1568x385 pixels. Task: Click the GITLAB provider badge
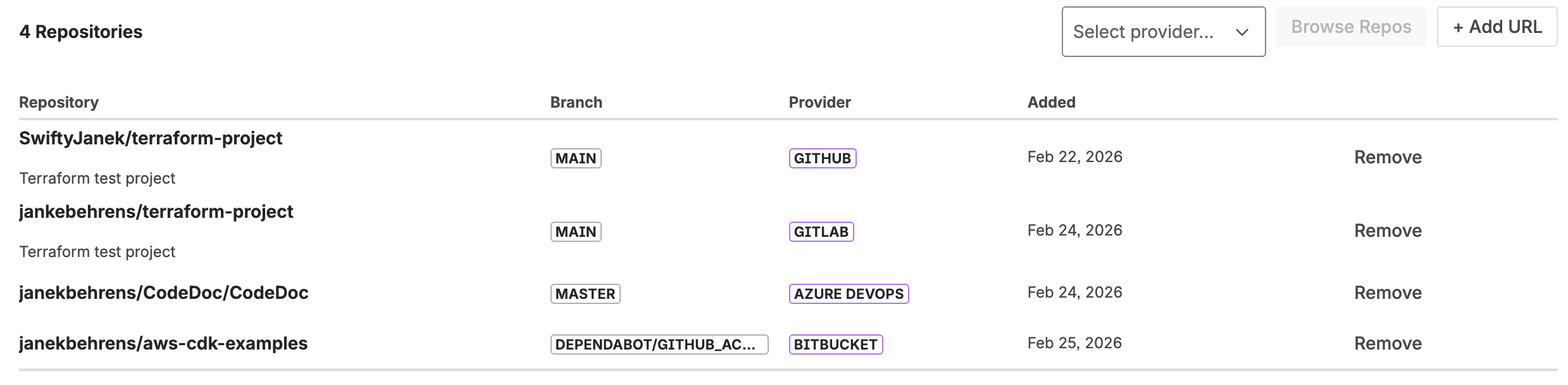coord(822,232)
